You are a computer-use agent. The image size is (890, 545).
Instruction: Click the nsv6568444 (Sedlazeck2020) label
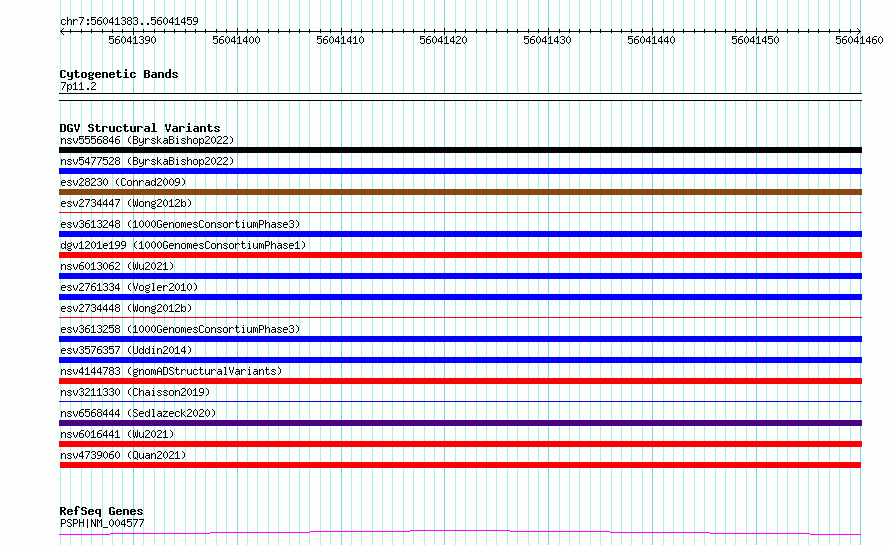(x=138, y=413)
